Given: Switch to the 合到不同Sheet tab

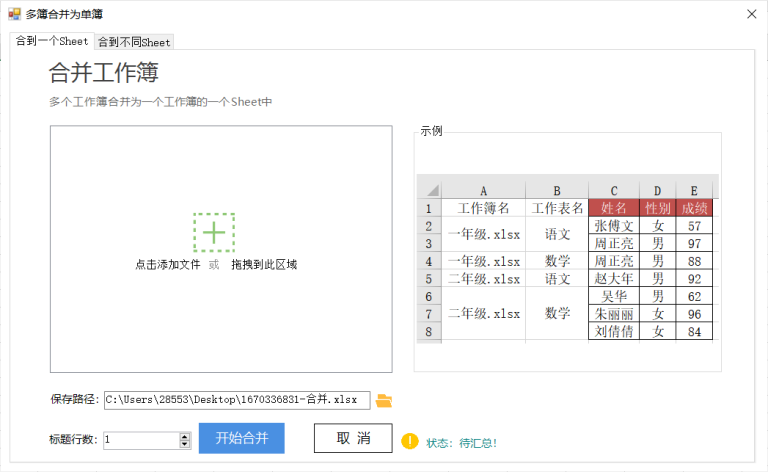Looking at the screenshot, I should click(x=134, y=42).
